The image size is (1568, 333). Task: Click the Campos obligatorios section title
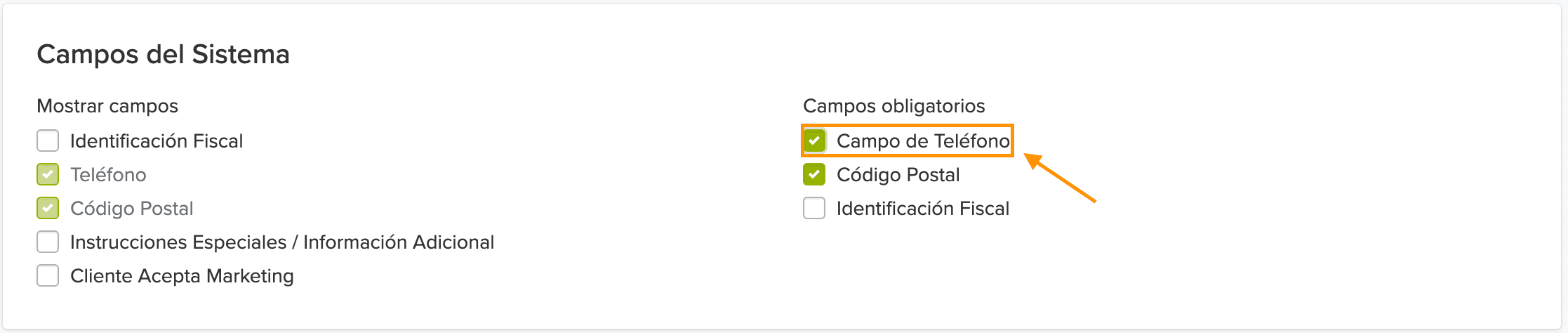[x=893, y=106]
